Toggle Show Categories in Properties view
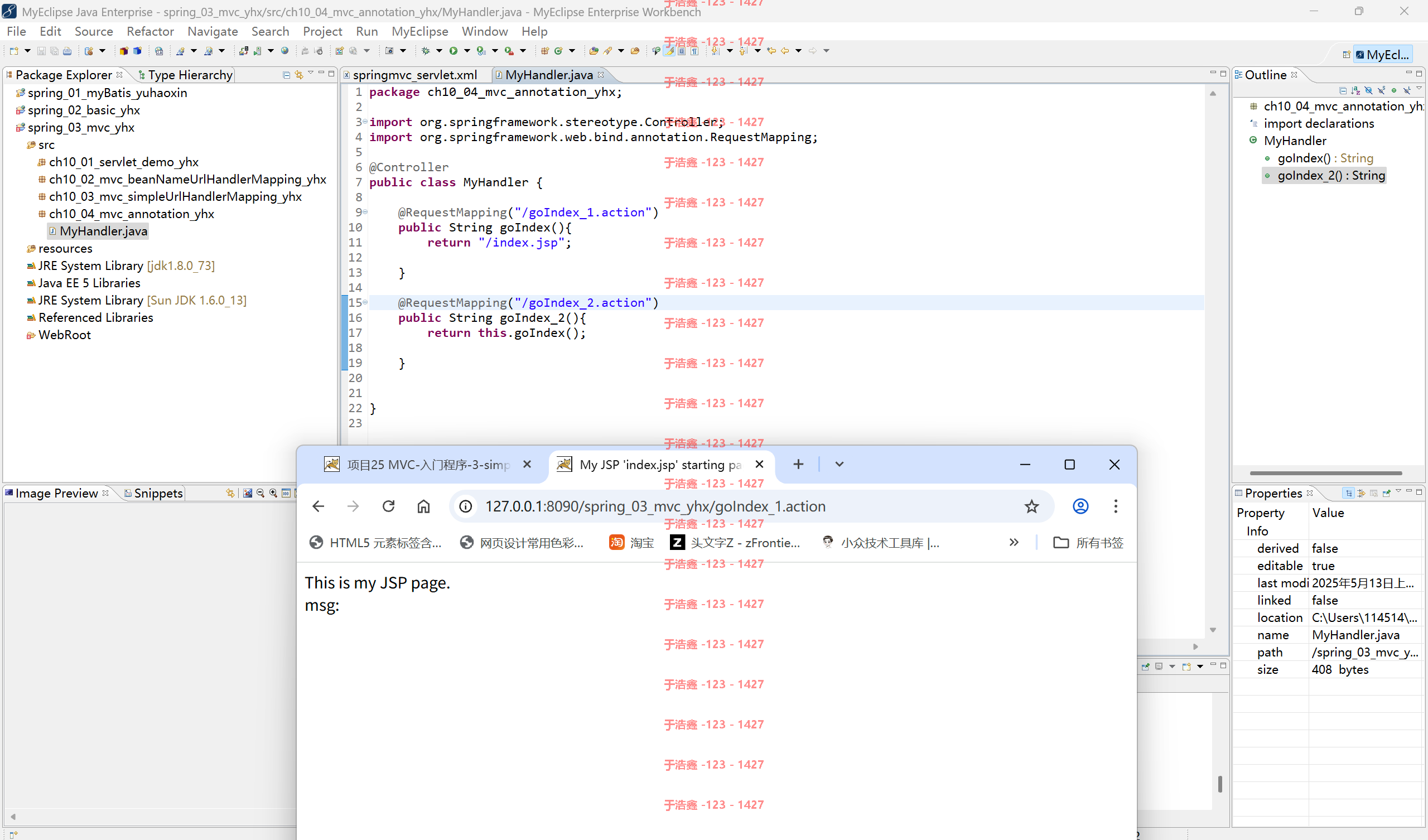 point(1349,493)
